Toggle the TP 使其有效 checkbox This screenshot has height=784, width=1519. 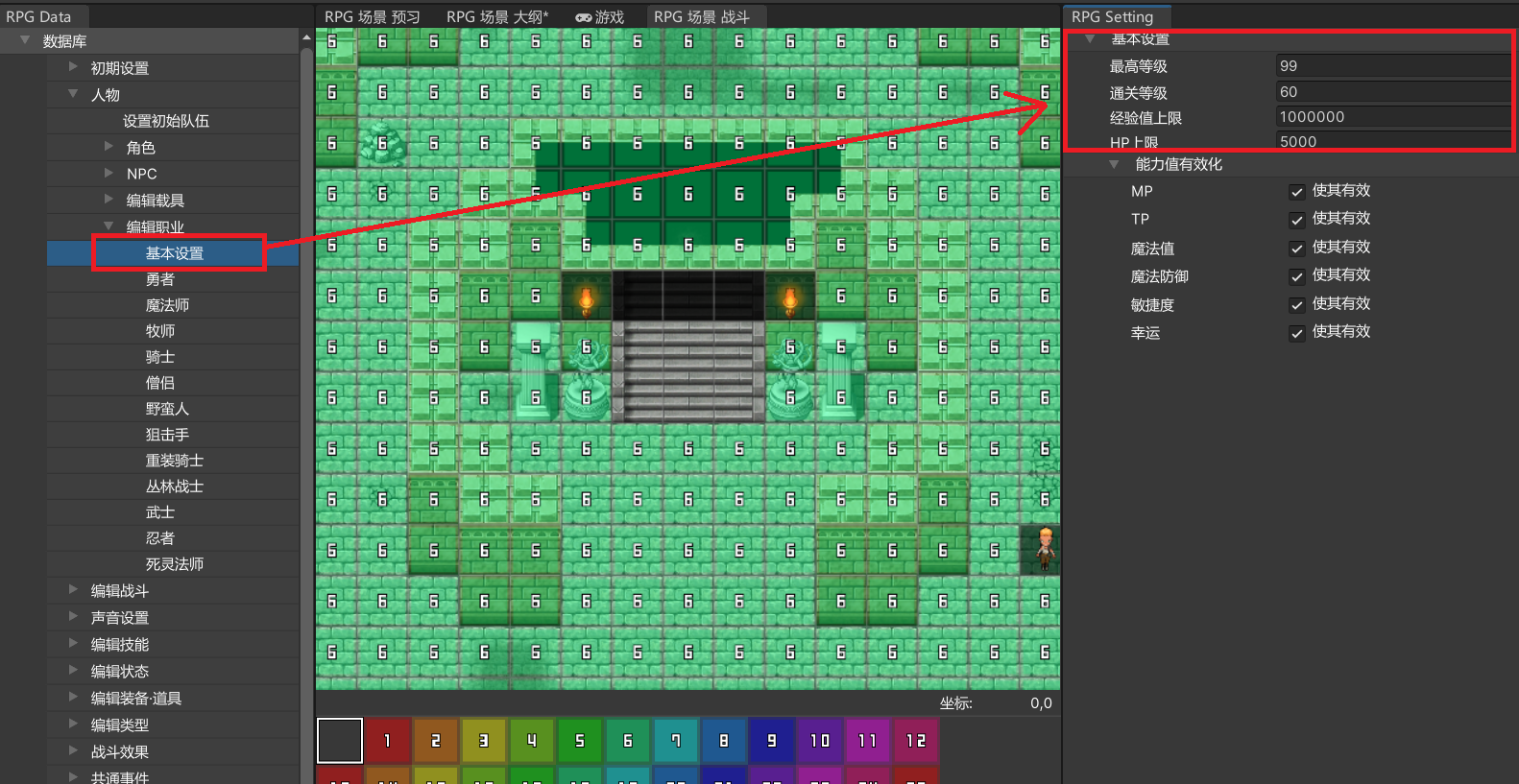[x=1296, y=220]
